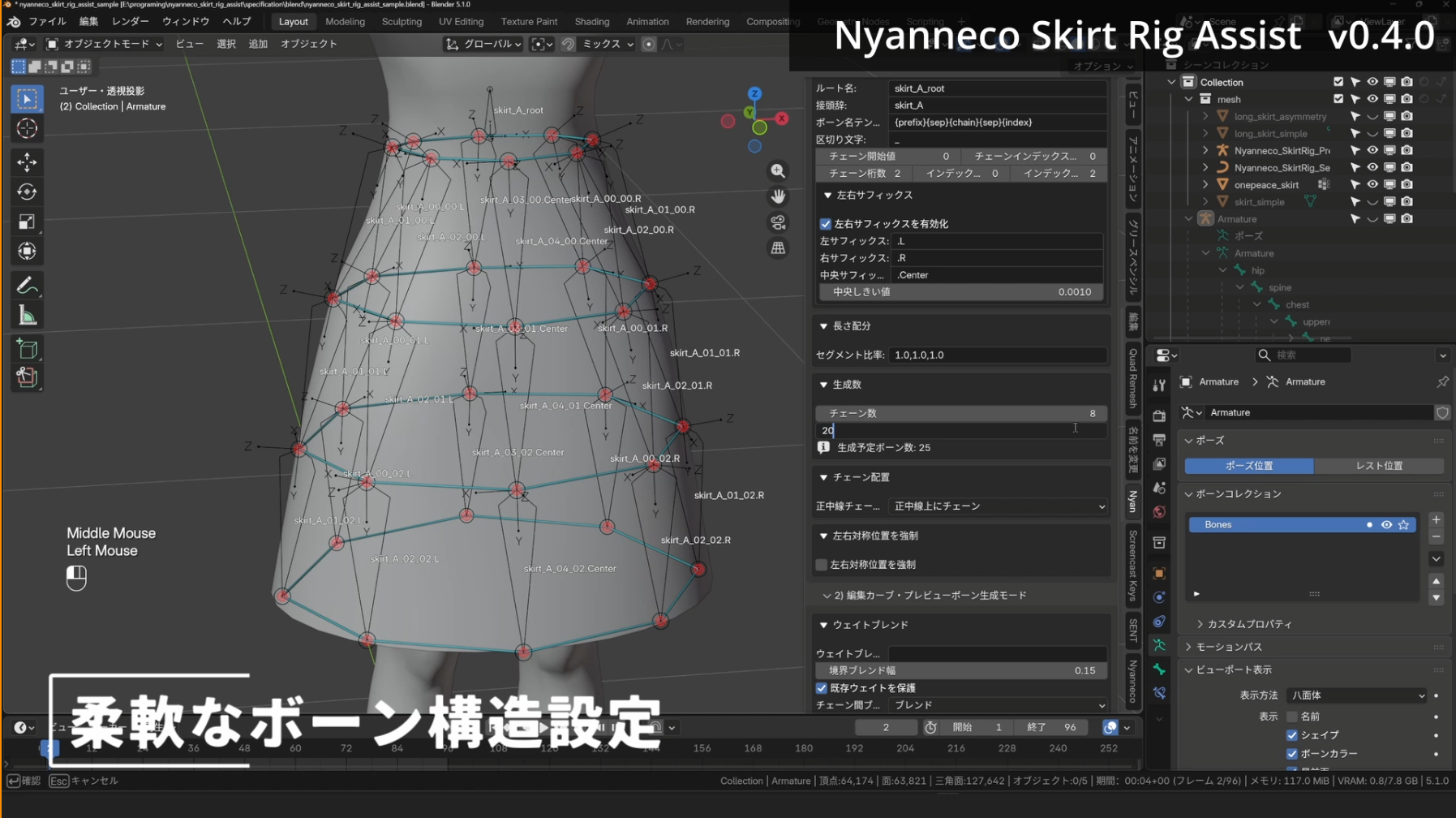
Task: Pick the Transform tool
Action: pos(27,252)
